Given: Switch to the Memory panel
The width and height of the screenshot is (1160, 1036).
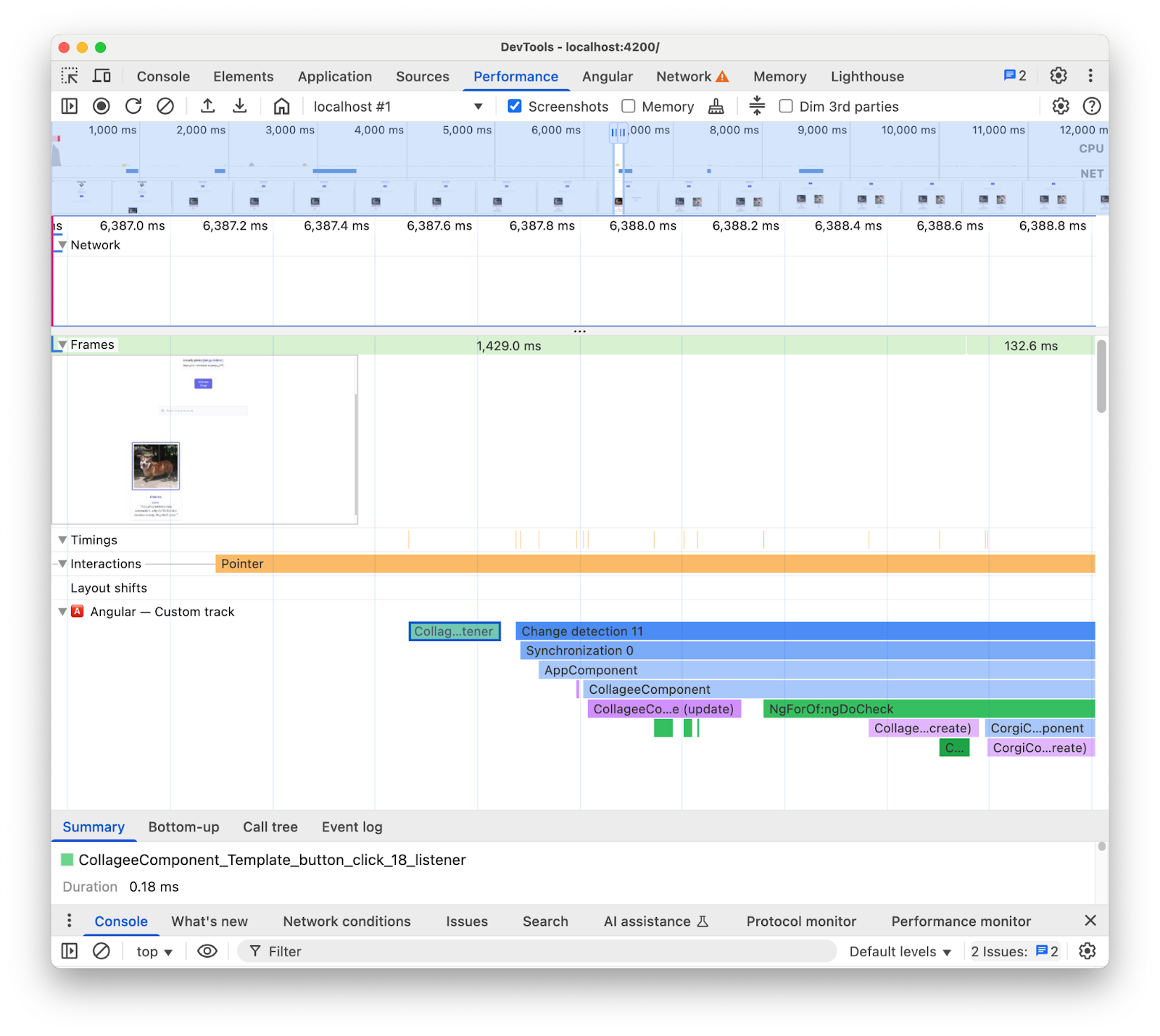Looking at the screenshot, I should (779, 76).
